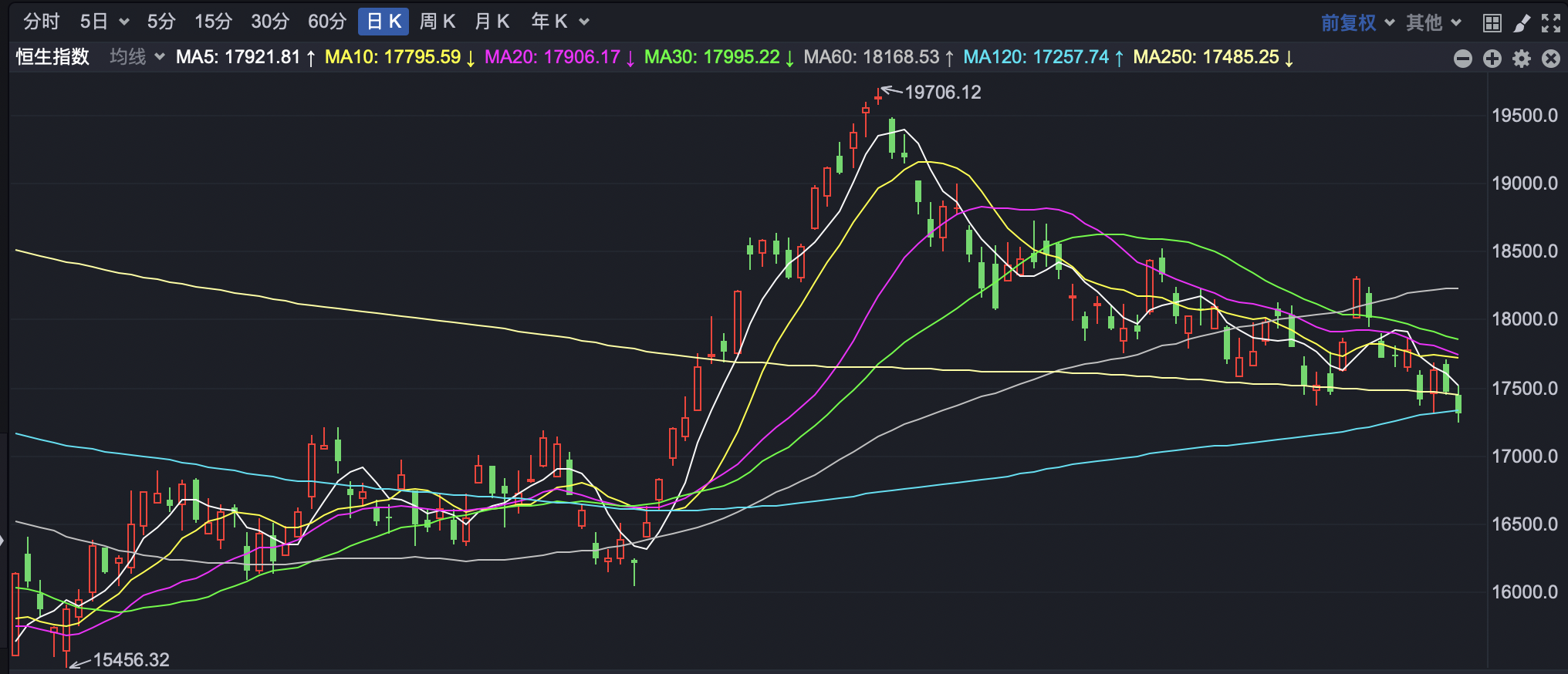Click the MA20: 17906.17 value
The height and width of the screenshot is (674, 1568).
point(559,57)
